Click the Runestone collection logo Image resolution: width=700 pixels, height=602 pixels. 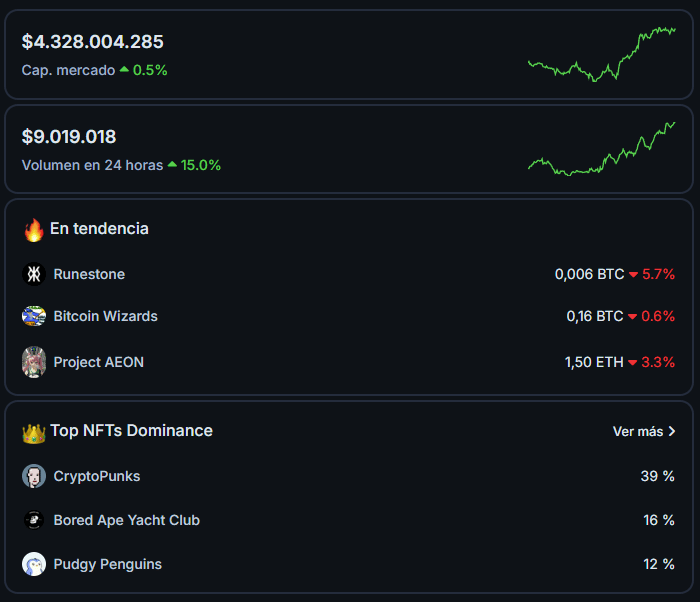pyautogui.click(x=34, y=274)
